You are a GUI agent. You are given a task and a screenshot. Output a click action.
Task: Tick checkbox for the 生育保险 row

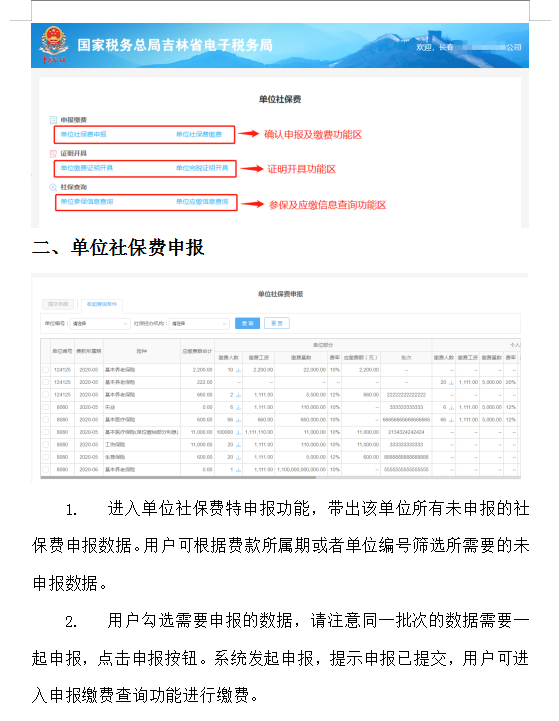coord(46,457)
